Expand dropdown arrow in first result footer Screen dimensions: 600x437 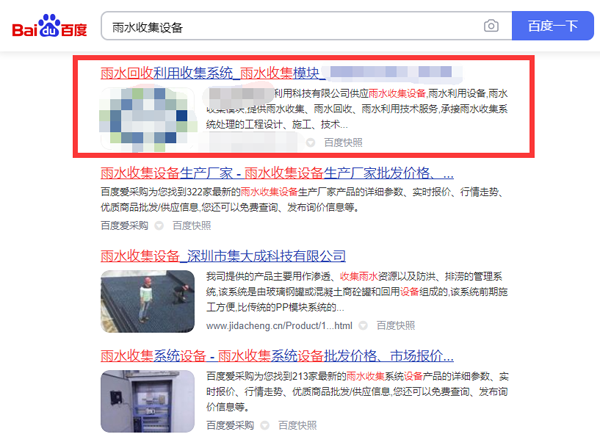pos(310,143)
